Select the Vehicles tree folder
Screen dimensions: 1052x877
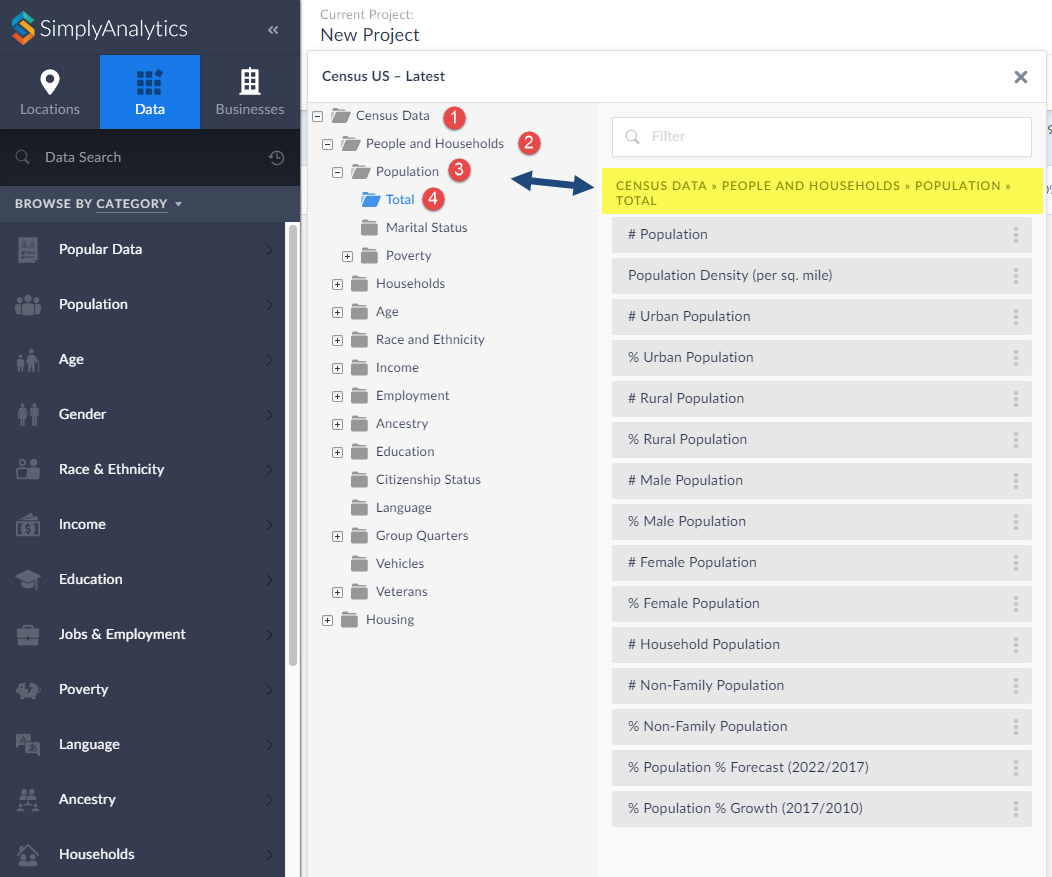click(387, 564)
